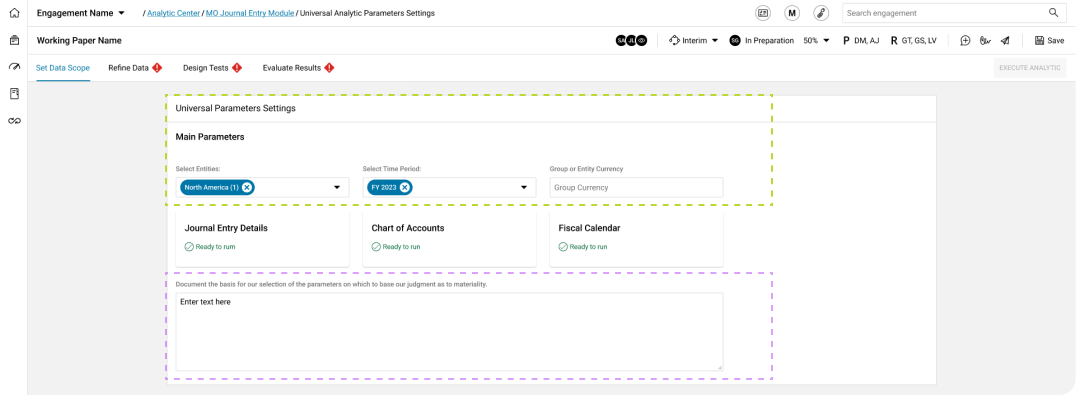
Task: Click the green check on Fiscal Calendar
Action: (x=563, y=246)
